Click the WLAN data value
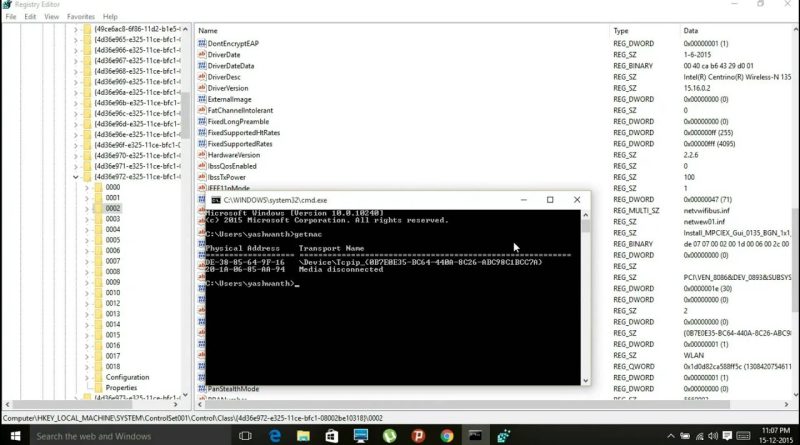This screenshot has width=800, height=445. pyautogui.click(x=693, y=355)
